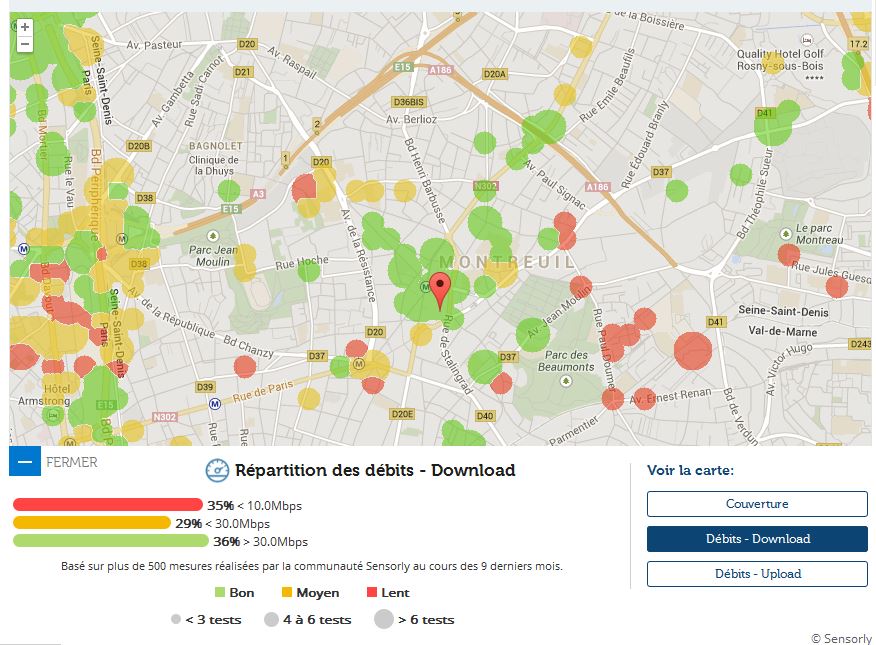Click the red 35% speed distribution bar
876x645 pixels.
[x=107, y=505]
